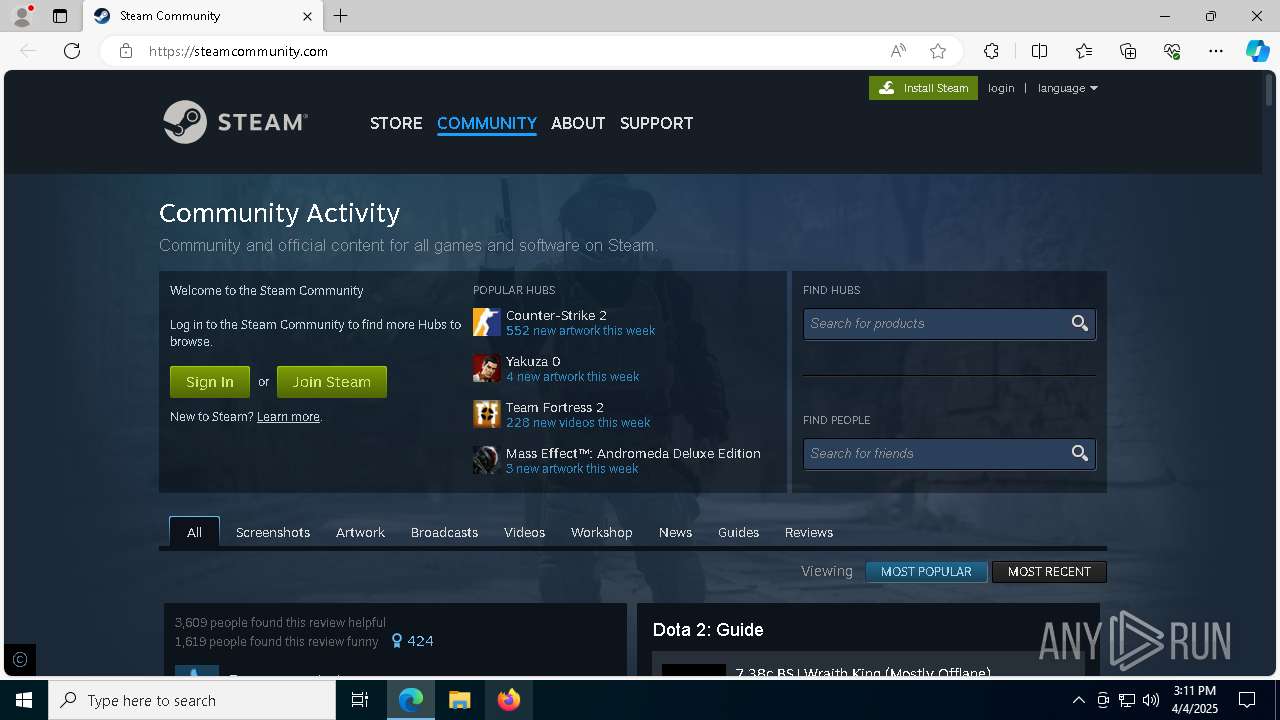The image size is (1280, 720).
Task: Click the login link in header
Action: 1001,88
